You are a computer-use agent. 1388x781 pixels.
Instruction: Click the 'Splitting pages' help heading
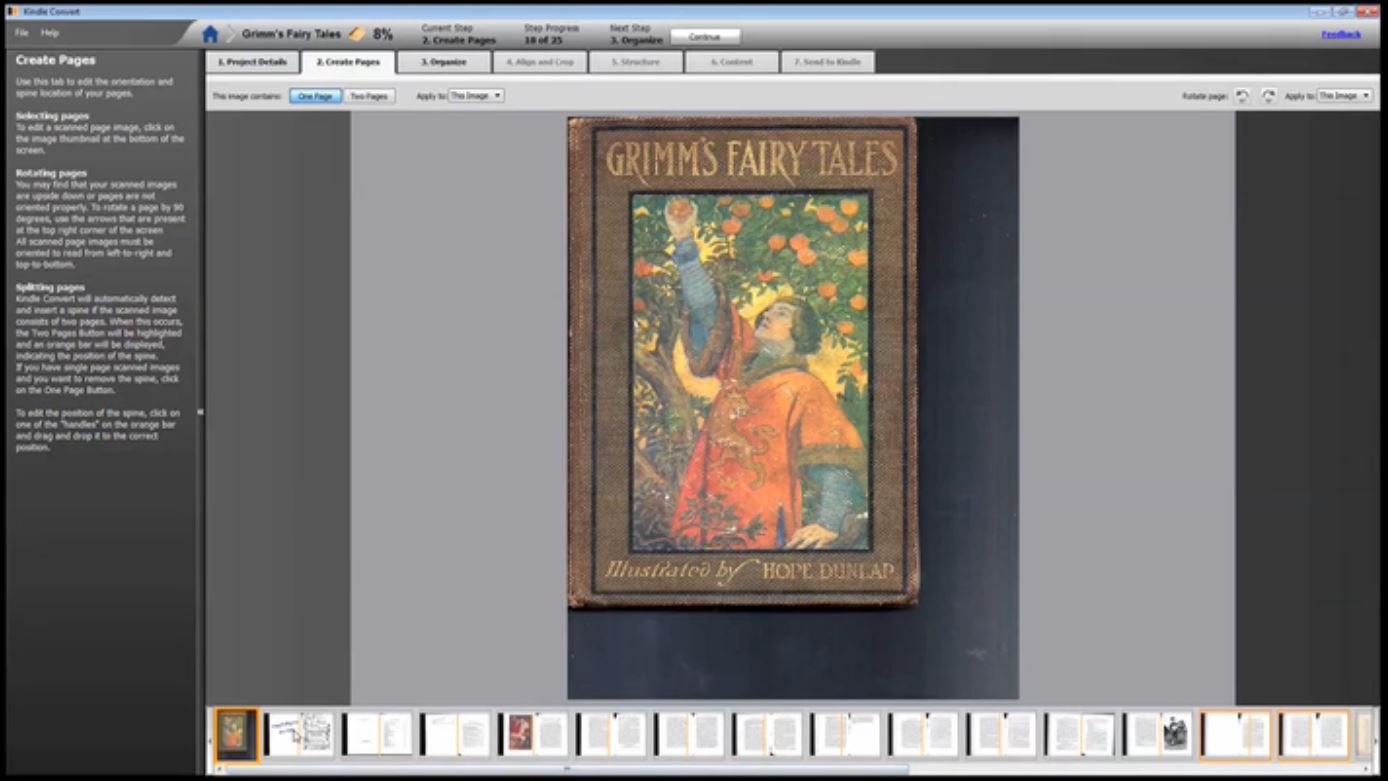click(50, 287)
